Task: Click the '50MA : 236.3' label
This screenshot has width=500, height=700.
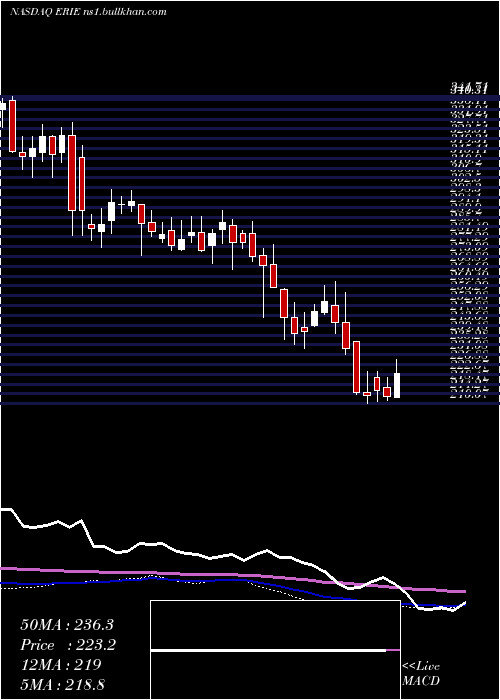Action: (x=67, y=625)
